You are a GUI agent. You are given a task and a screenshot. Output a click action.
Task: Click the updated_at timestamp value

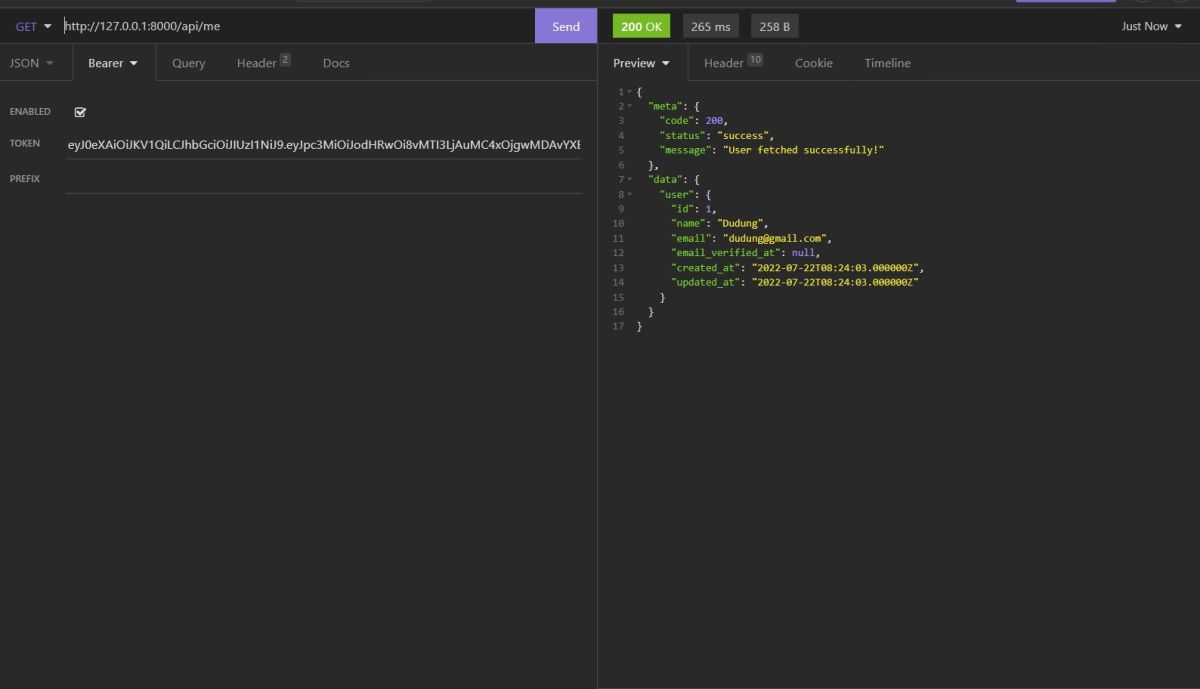coord(834,283)
